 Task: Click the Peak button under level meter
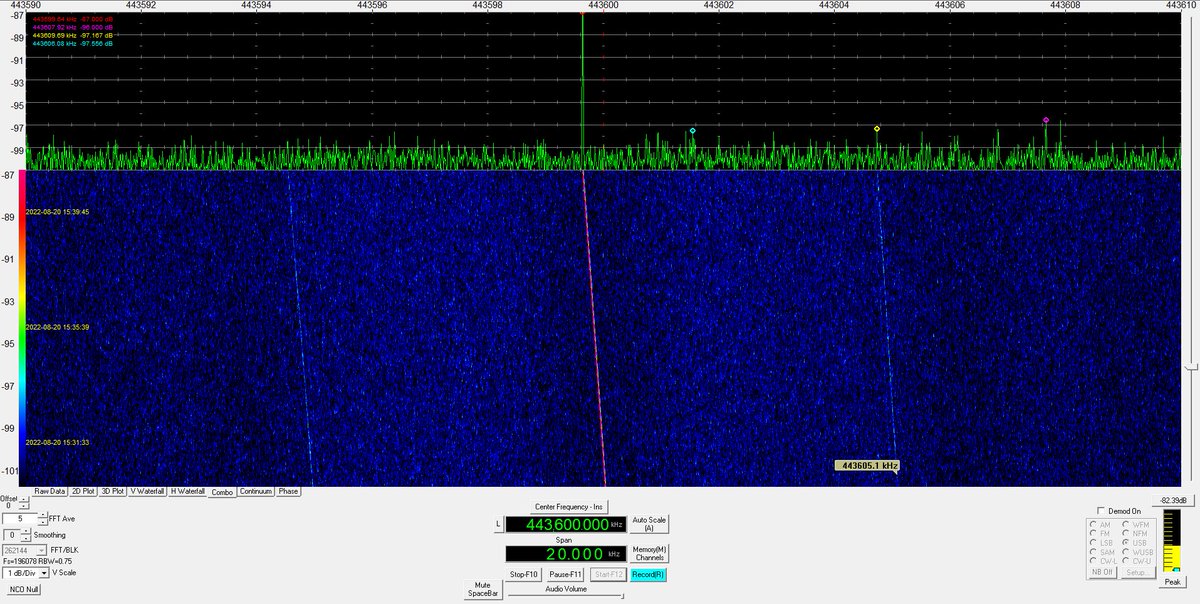pyautogui.click(x=1172, y=582)
